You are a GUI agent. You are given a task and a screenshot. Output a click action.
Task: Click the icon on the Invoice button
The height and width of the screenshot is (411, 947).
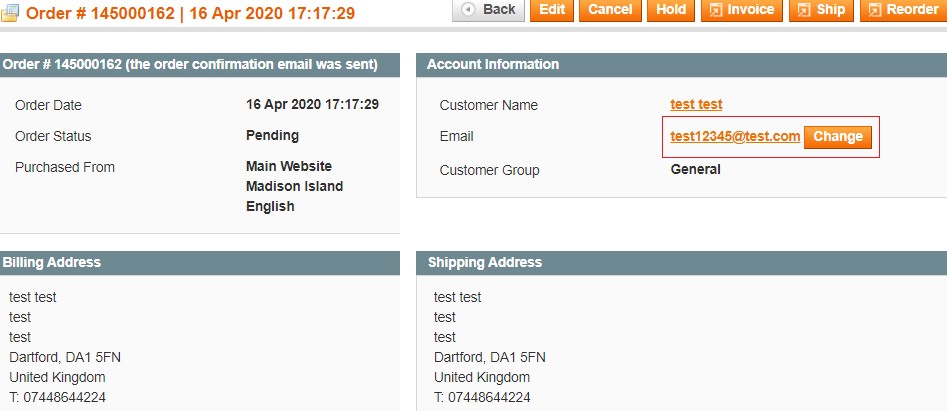(x=716, y=10)
